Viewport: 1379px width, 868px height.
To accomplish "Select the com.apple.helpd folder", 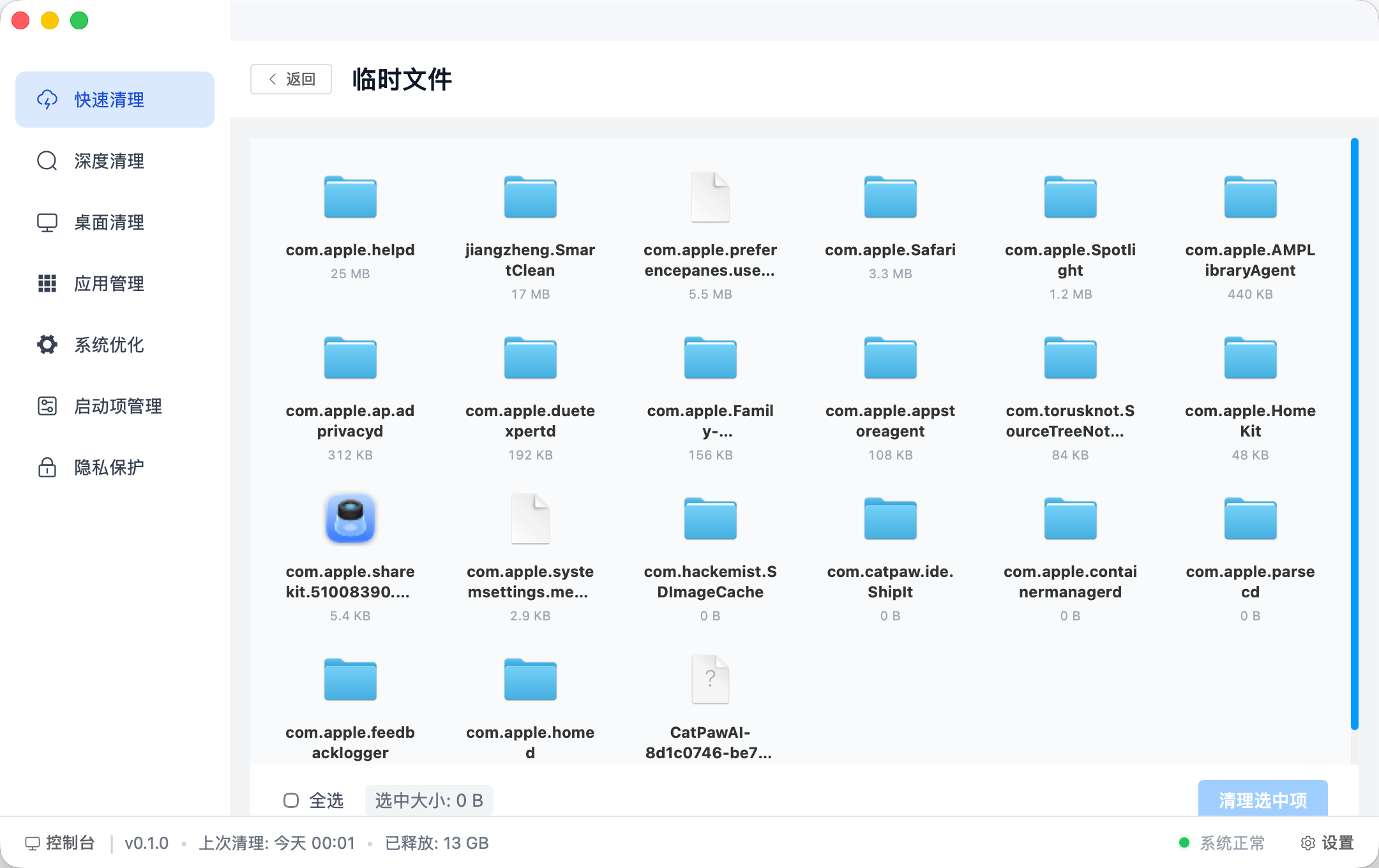I will 350,198.
